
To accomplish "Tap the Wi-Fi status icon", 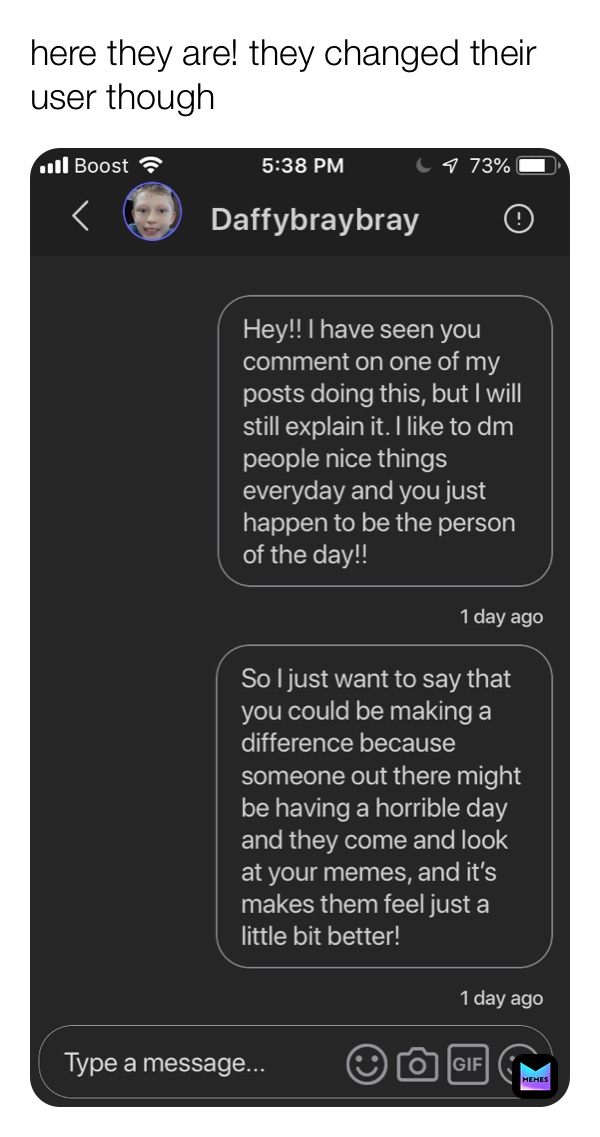I will point(151,165).
